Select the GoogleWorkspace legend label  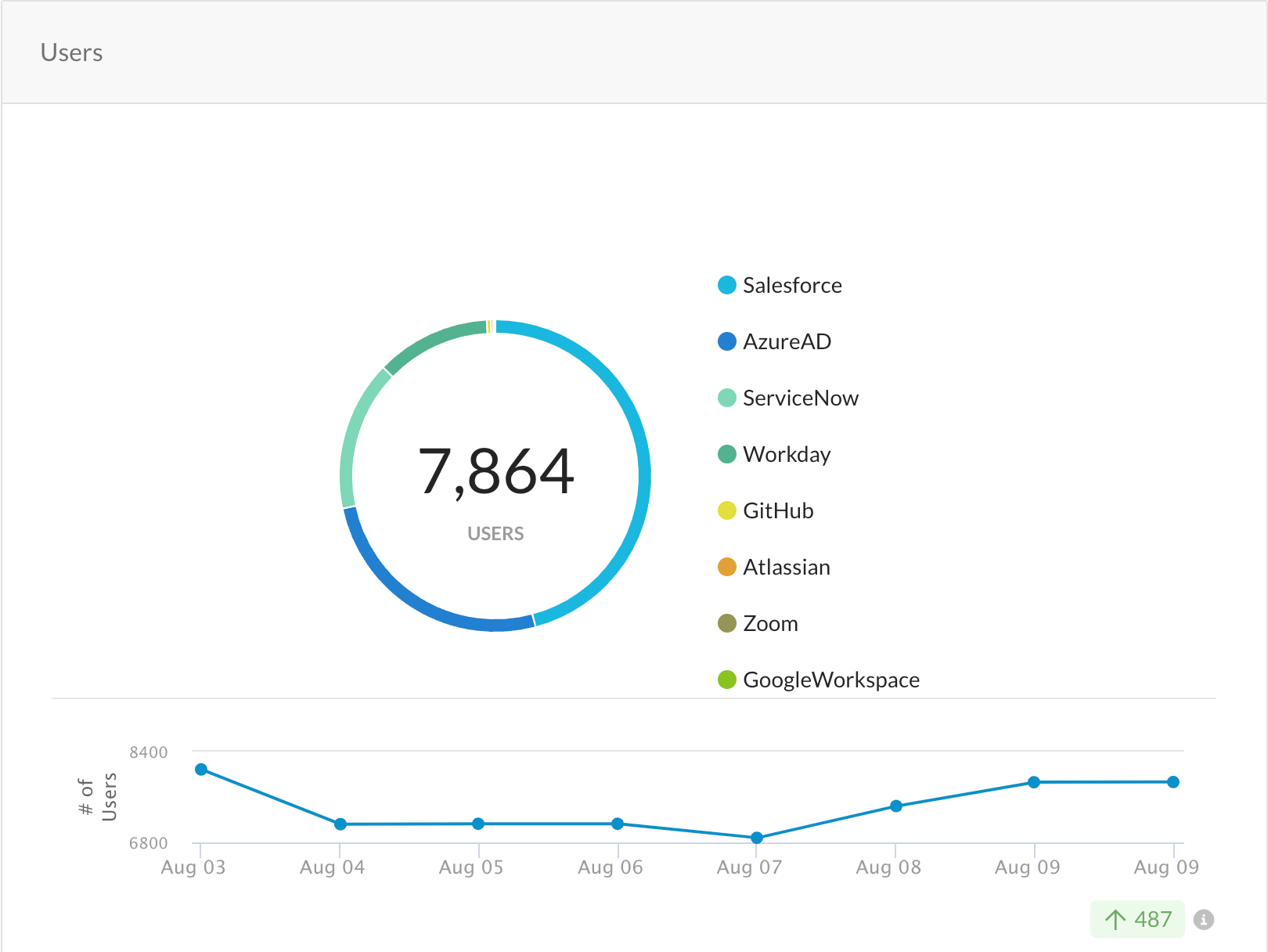coord(831,680)
